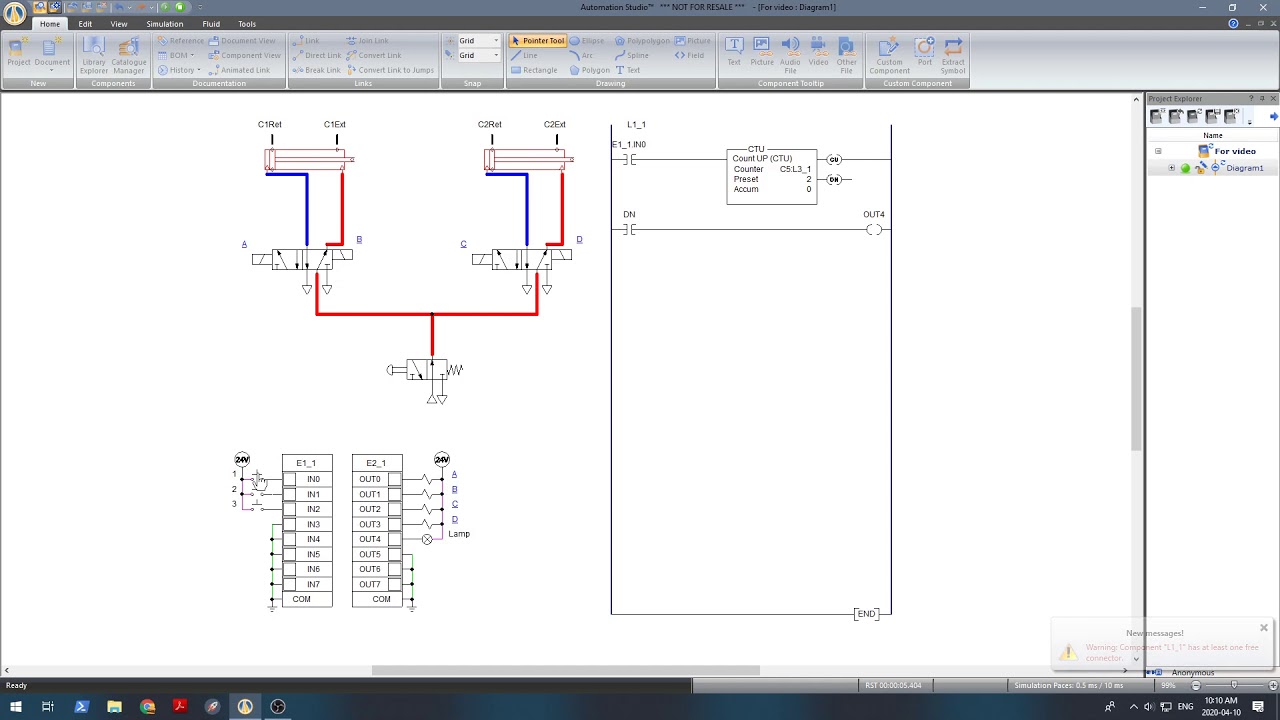The image size is (1280, 720).
Task: Select the Arc drawing tool
Action: click(x=581, y=56)
